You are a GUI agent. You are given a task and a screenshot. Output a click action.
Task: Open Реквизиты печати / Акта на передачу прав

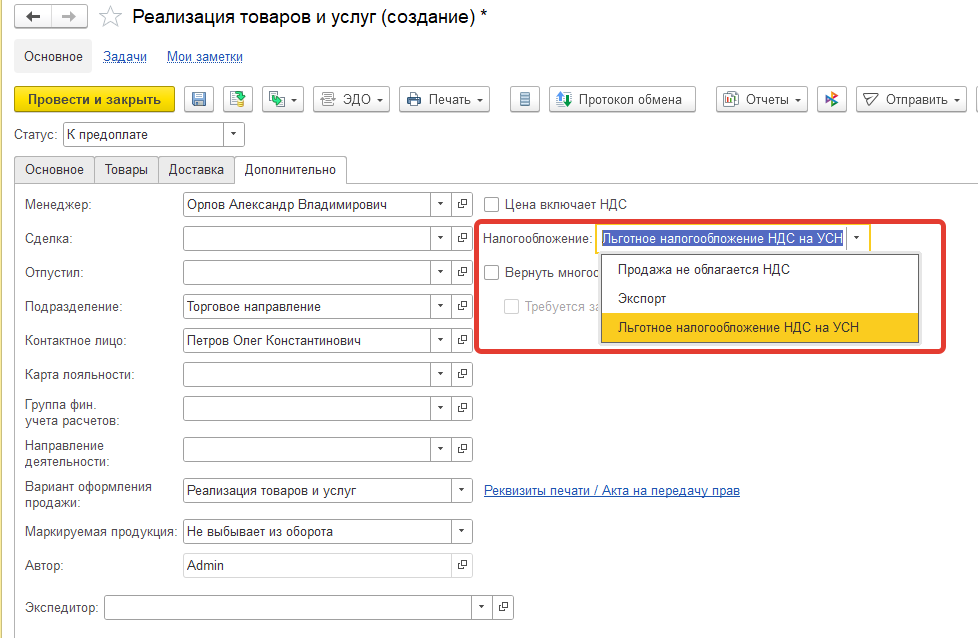(x=612, y=490)
